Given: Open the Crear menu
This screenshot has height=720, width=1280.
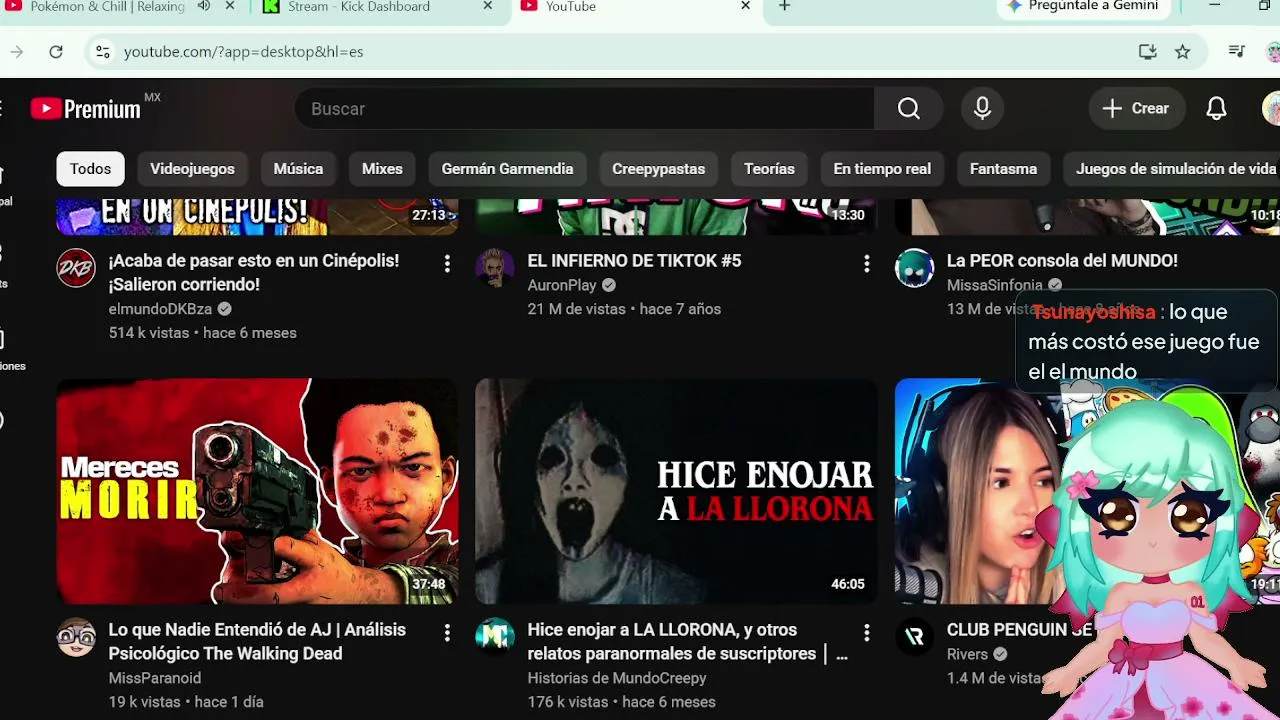Looking at the screenshot, I should (1136, 109).
